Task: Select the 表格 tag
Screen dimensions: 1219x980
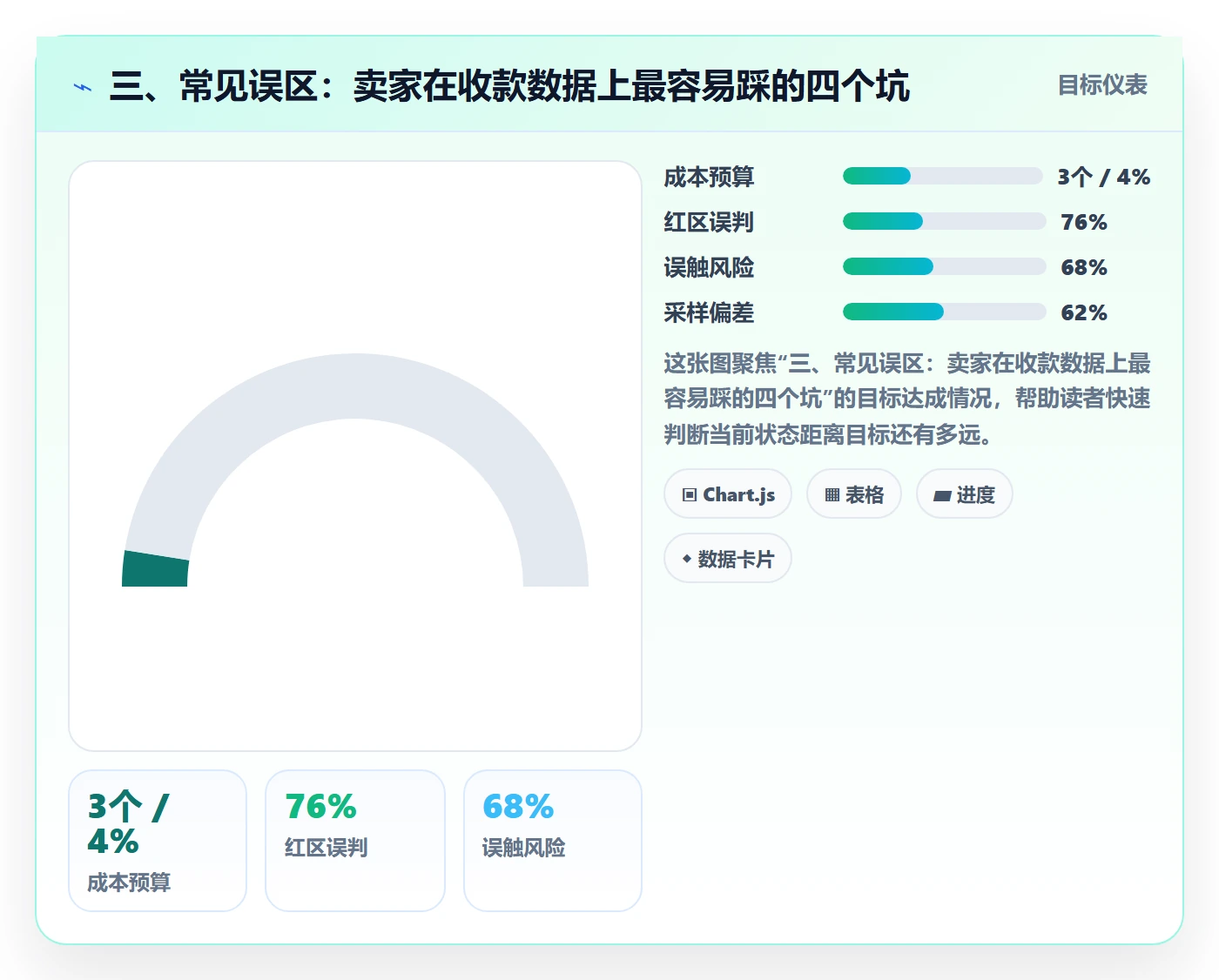Action: click(854, 493)
